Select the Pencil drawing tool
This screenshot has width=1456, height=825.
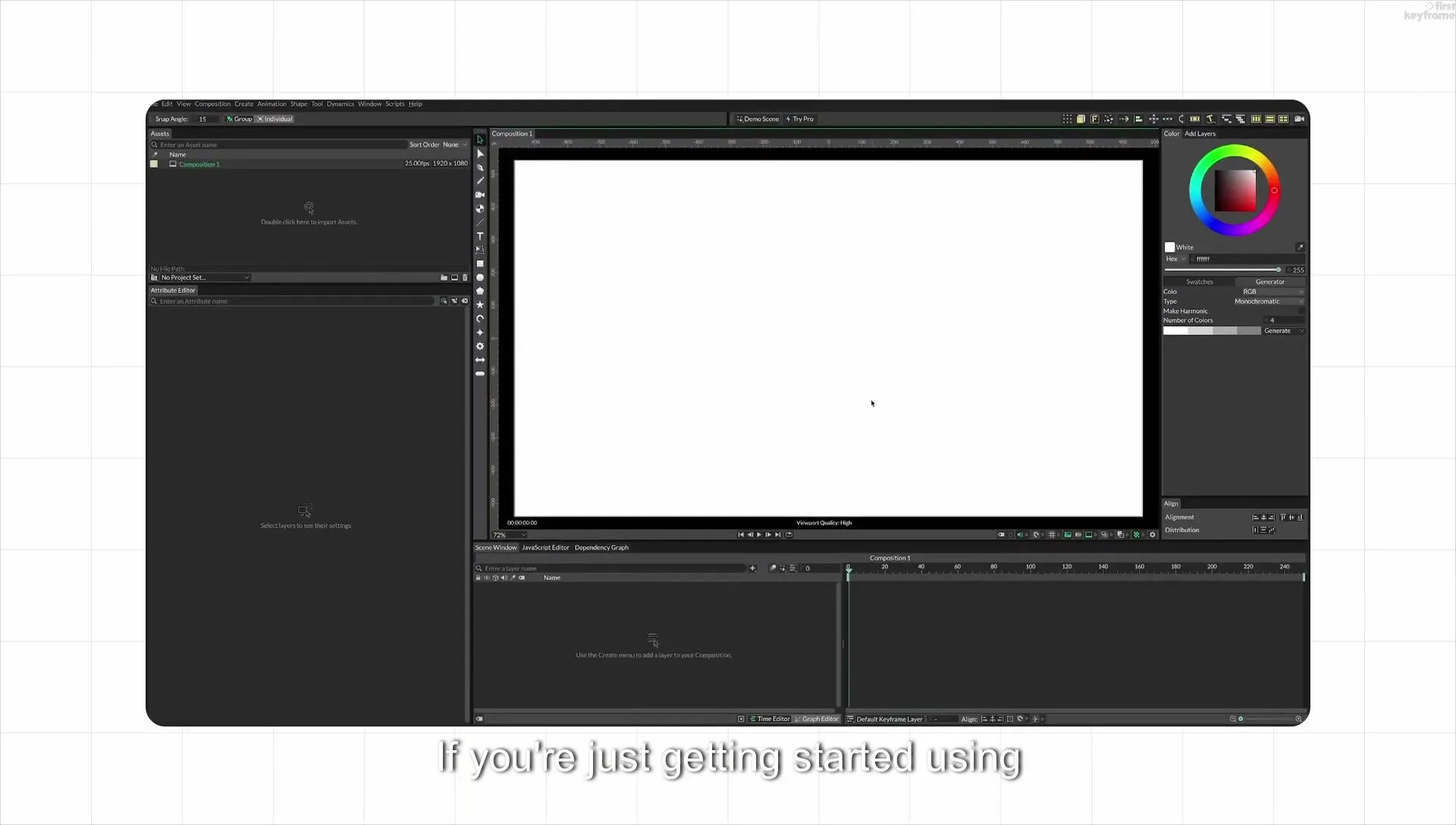point(480,181)
